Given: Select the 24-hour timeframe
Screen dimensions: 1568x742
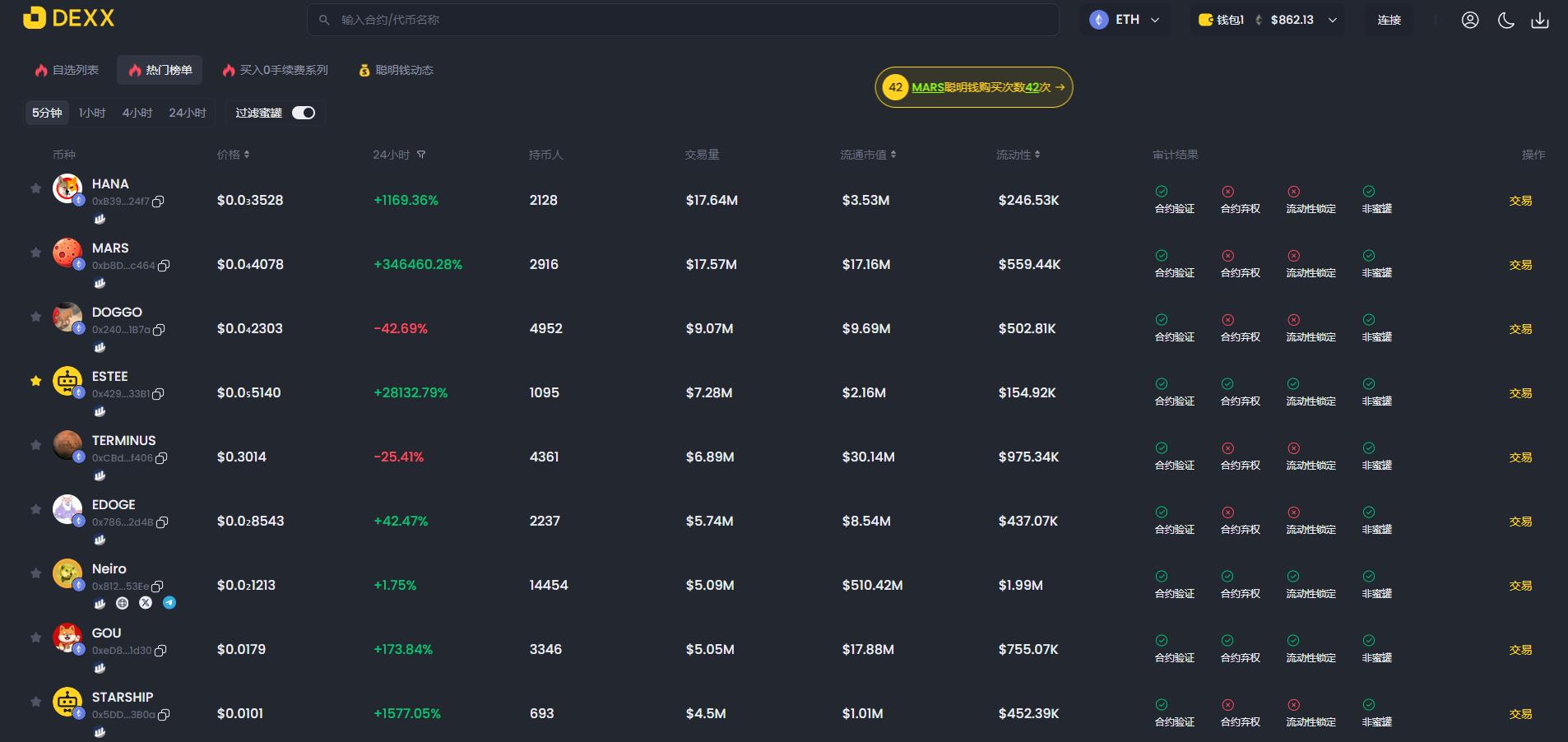Looking at the screenshot, I should [x=188, y=113].
